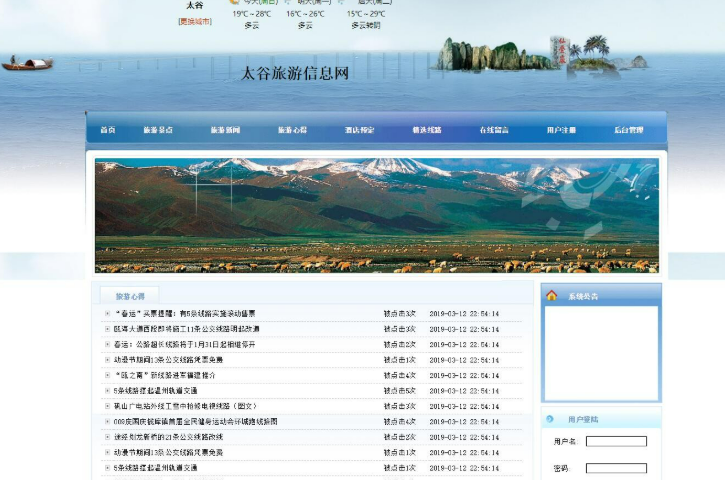This screenshot has height=480, width=725.
Task: Open 旅游新闻 in the navigation bar
Action: (225, 130)
